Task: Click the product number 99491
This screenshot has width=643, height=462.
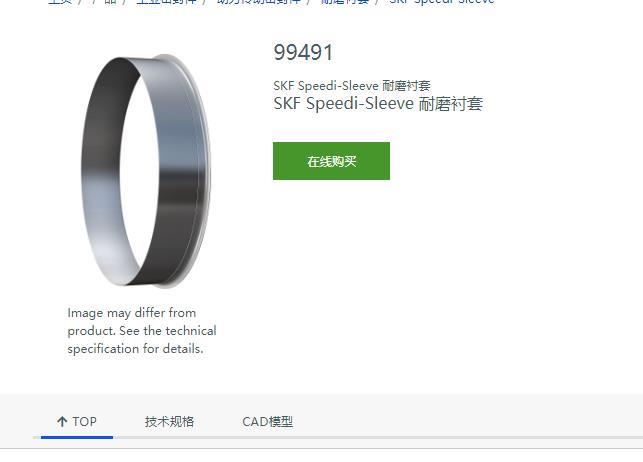Action: point(303,52)
